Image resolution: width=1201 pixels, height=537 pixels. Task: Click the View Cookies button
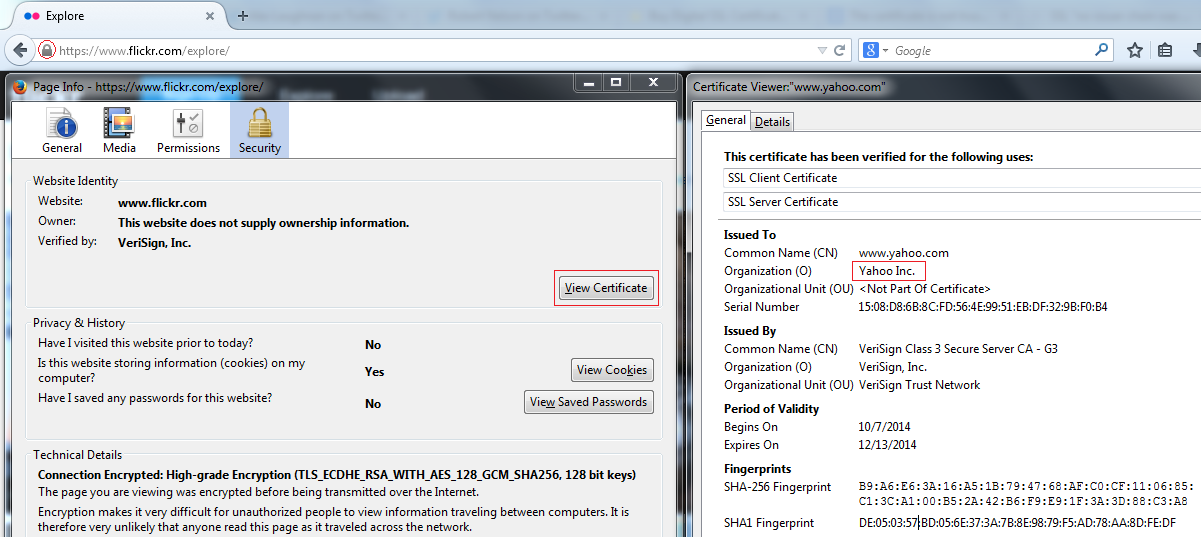[x=612, y=370]
